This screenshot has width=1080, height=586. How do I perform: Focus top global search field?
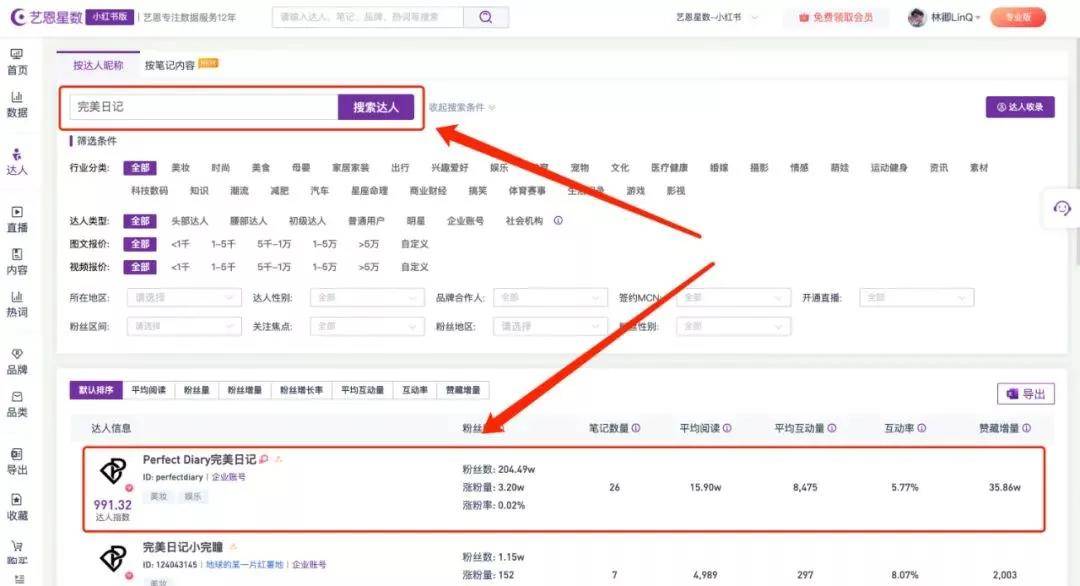coord(368,17)
